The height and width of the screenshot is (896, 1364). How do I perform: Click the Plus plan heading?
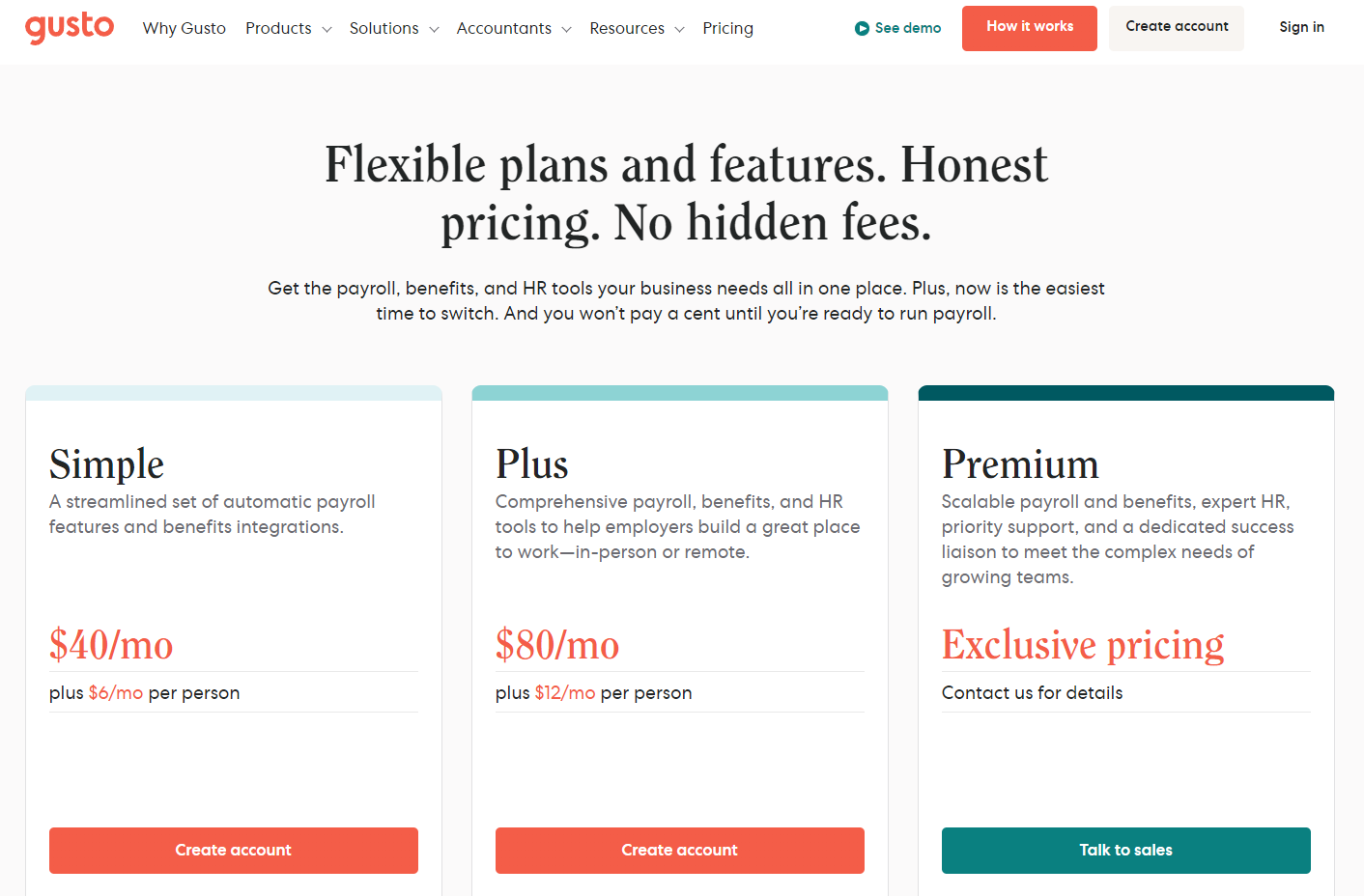531,463
